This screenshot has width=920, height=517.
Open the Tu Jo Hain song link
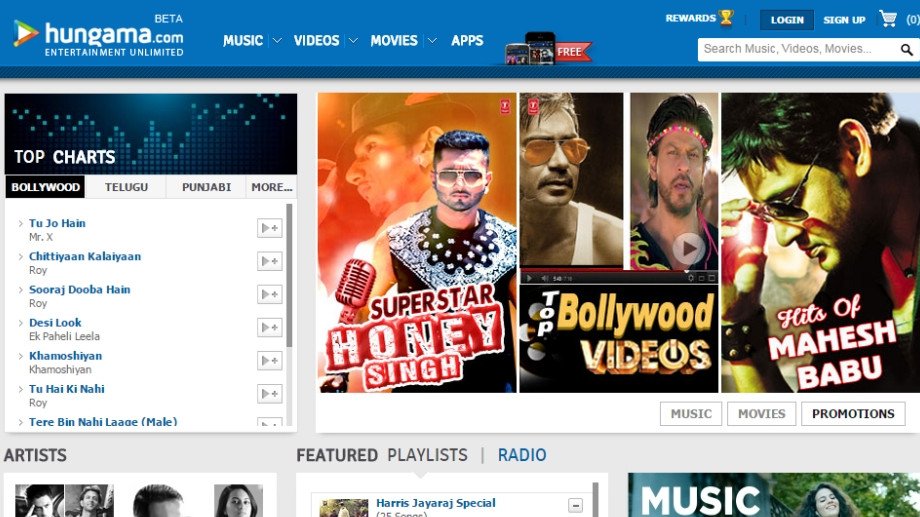57,223
